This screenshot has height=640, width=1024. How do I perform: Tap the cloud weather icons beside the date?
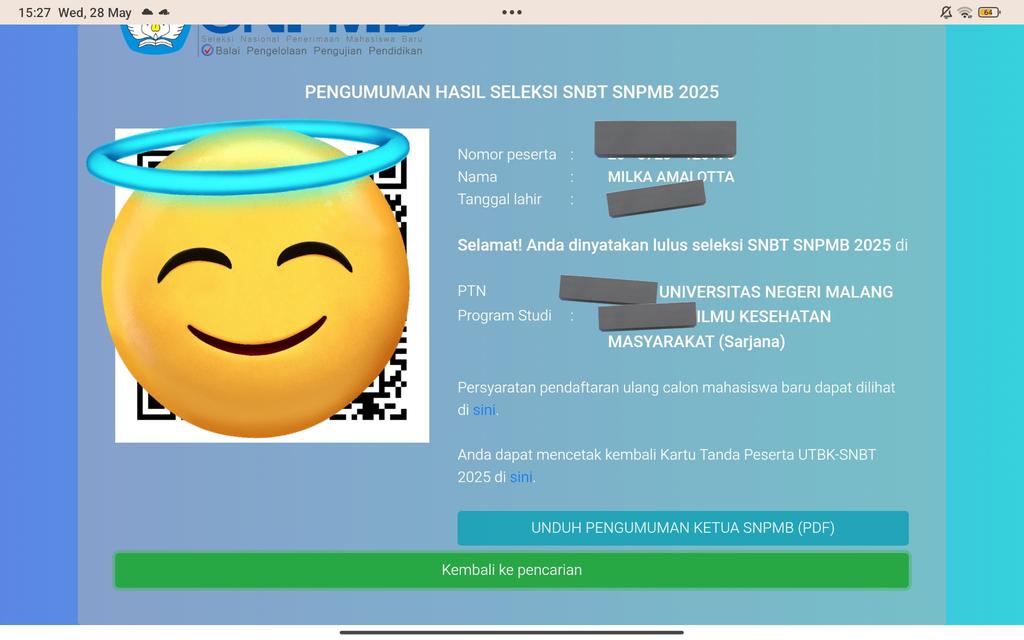coord(155,12)
